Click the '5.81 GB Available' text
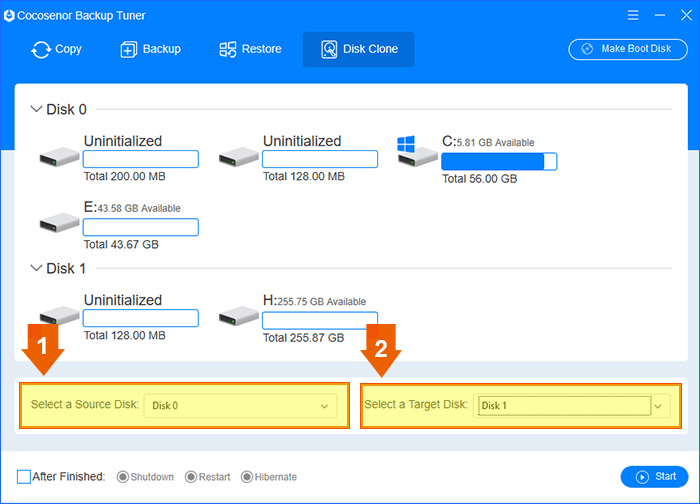Viewport: 700px width, 504px height. (x=496, y=143)
